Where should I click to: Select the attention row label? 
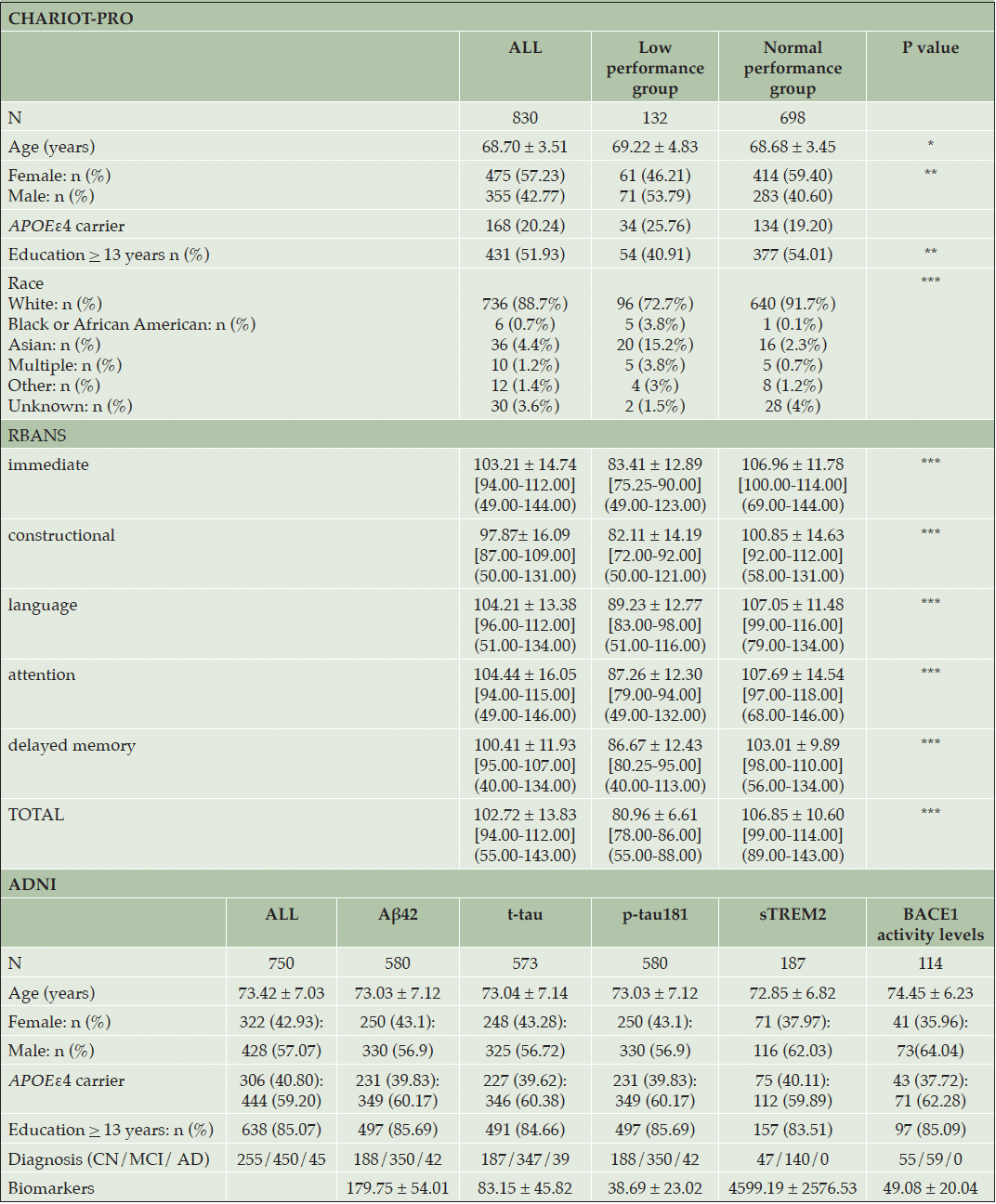[42, 674]
